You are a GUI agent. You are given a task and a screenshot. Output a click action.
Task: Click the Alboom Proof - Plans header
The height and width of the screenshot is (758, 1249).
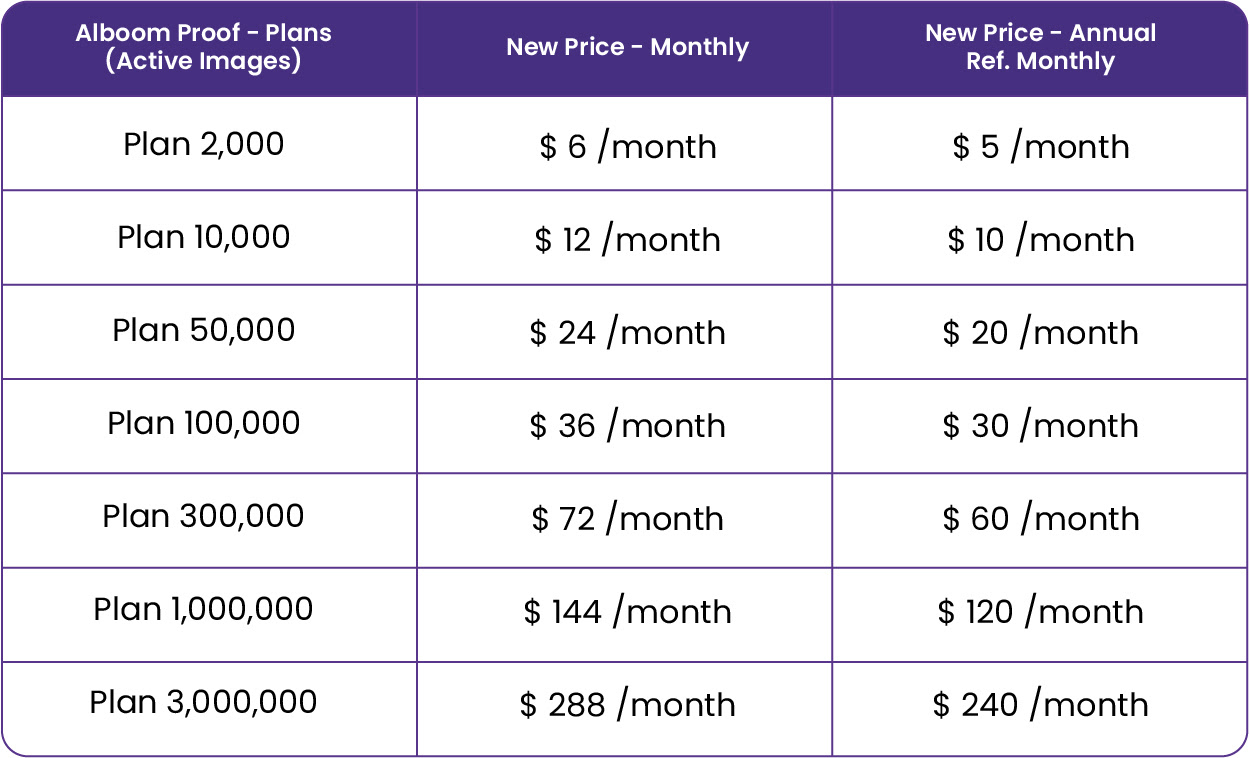[x=204, y=47]
